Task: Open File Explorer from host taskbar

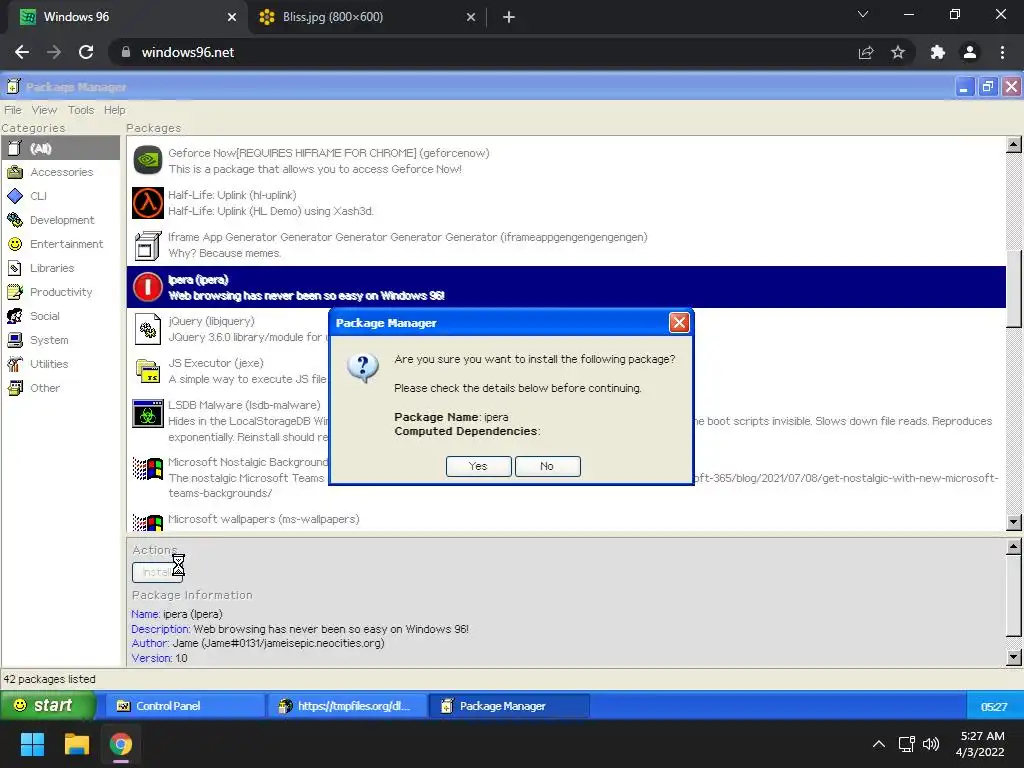Action: 76,744
